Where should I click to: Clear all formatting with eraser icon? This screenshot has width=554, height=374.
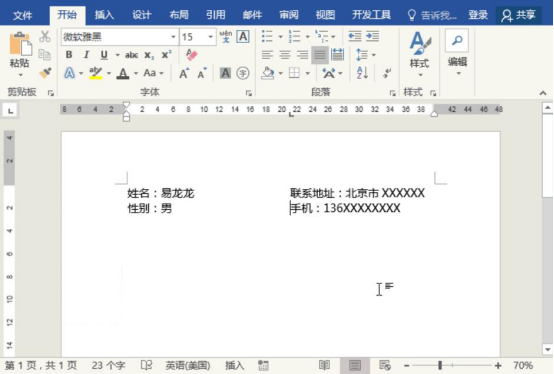pos(191,55)
